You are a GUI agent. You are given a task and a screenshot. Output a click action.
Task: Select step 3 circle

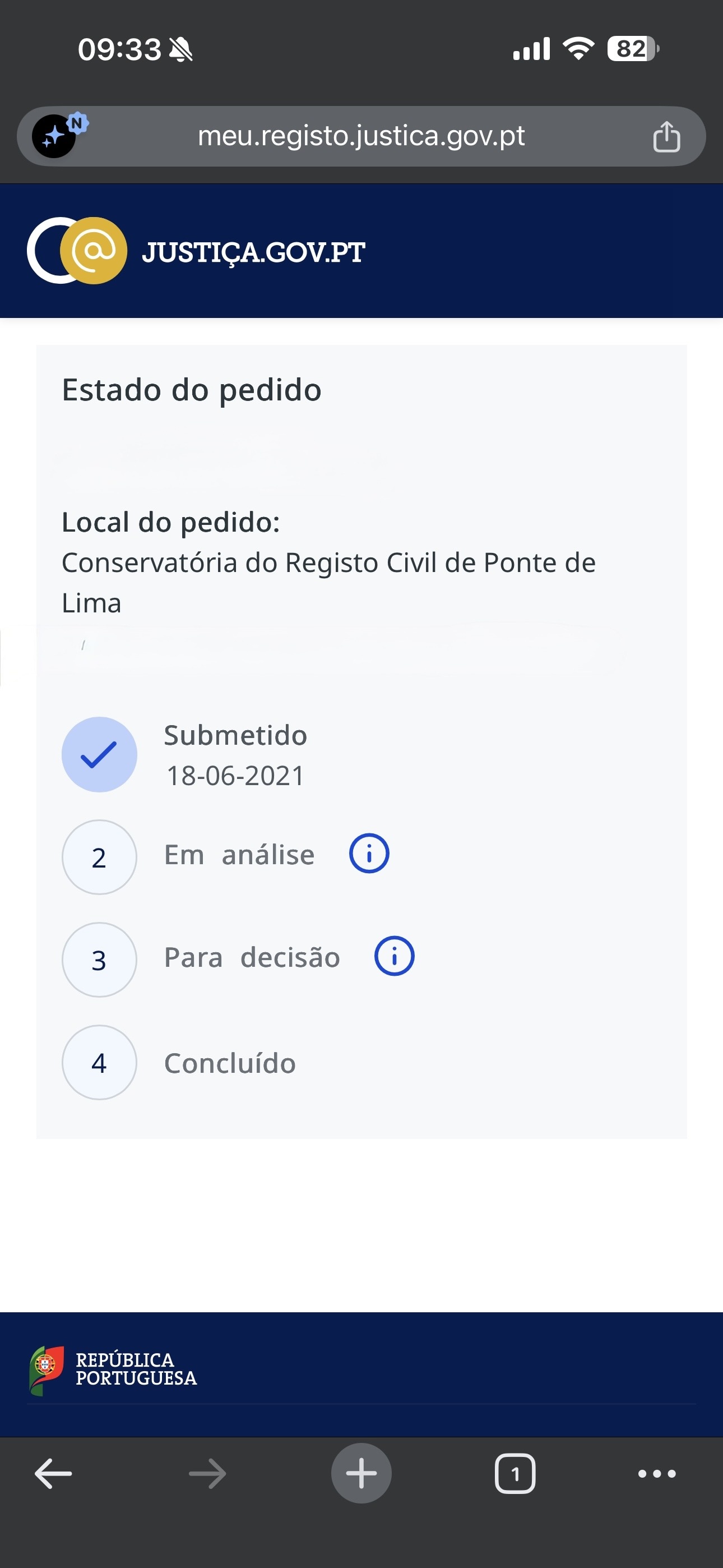99,960
